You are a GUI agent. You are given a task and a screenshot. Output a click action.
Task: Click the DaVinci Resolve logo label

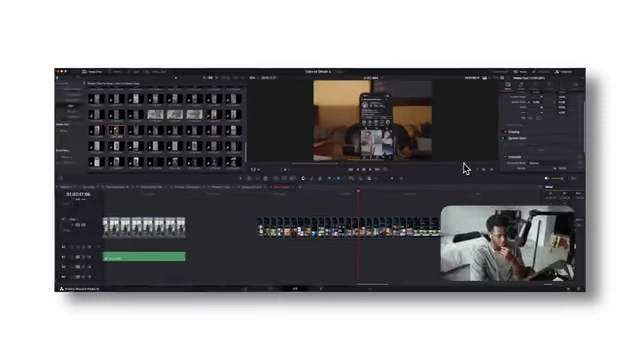pos(80,289)
